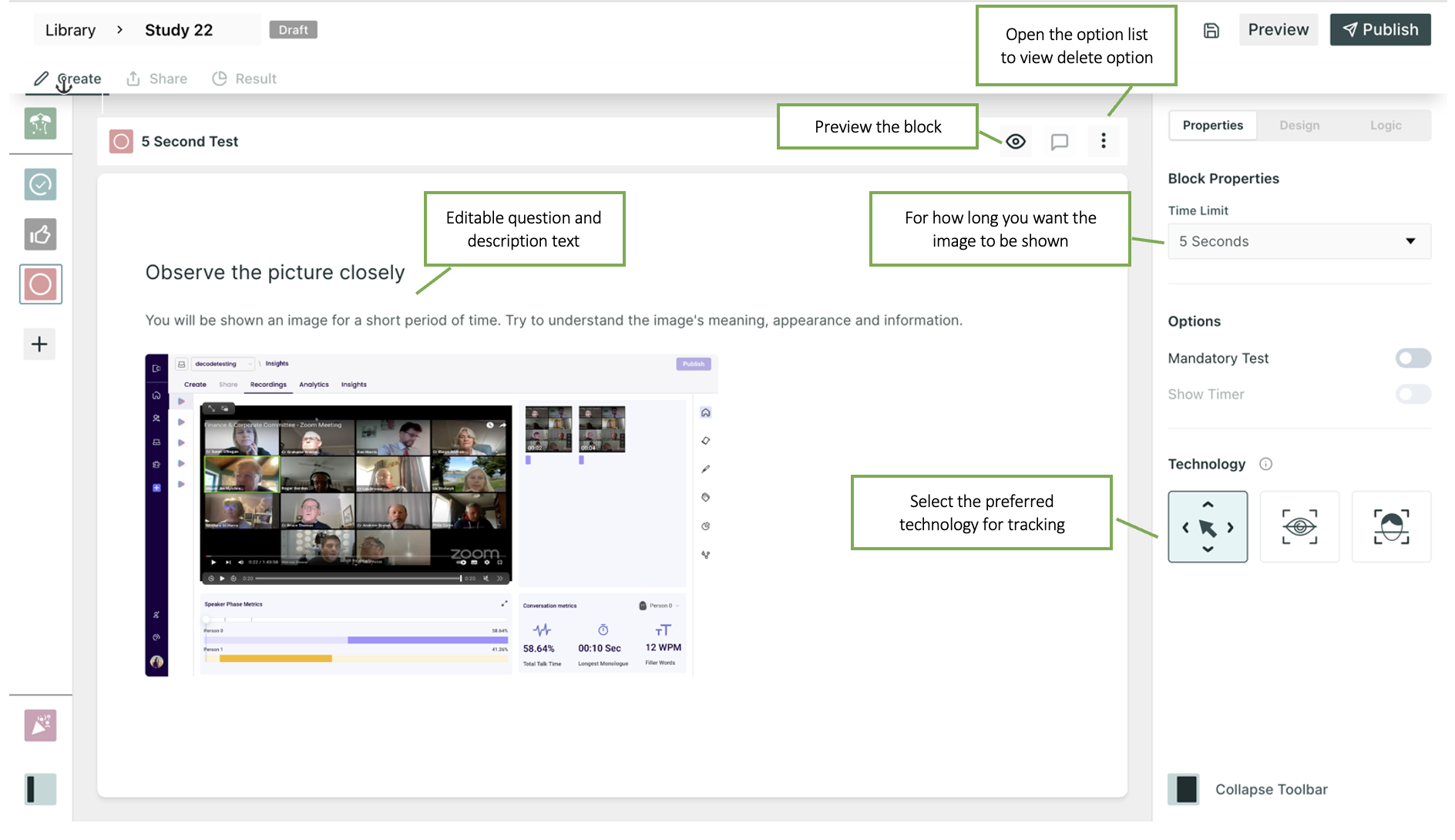Select eye tracking technology
The height and width of the screenshot is (840, 1455).
[x=1299, y=527]
